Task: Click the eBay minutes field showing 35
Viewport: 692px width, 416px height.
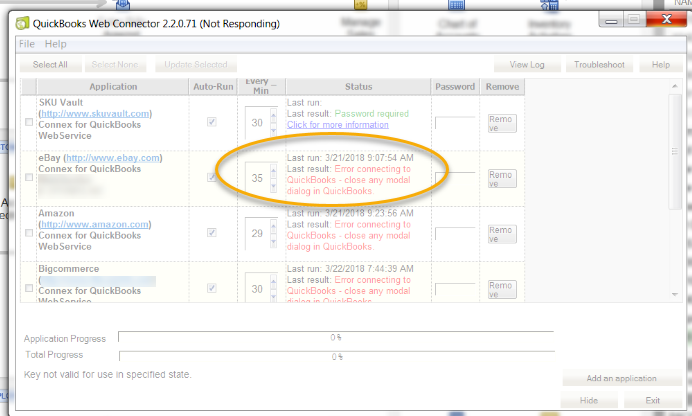Action: click(x=257, y=178)
